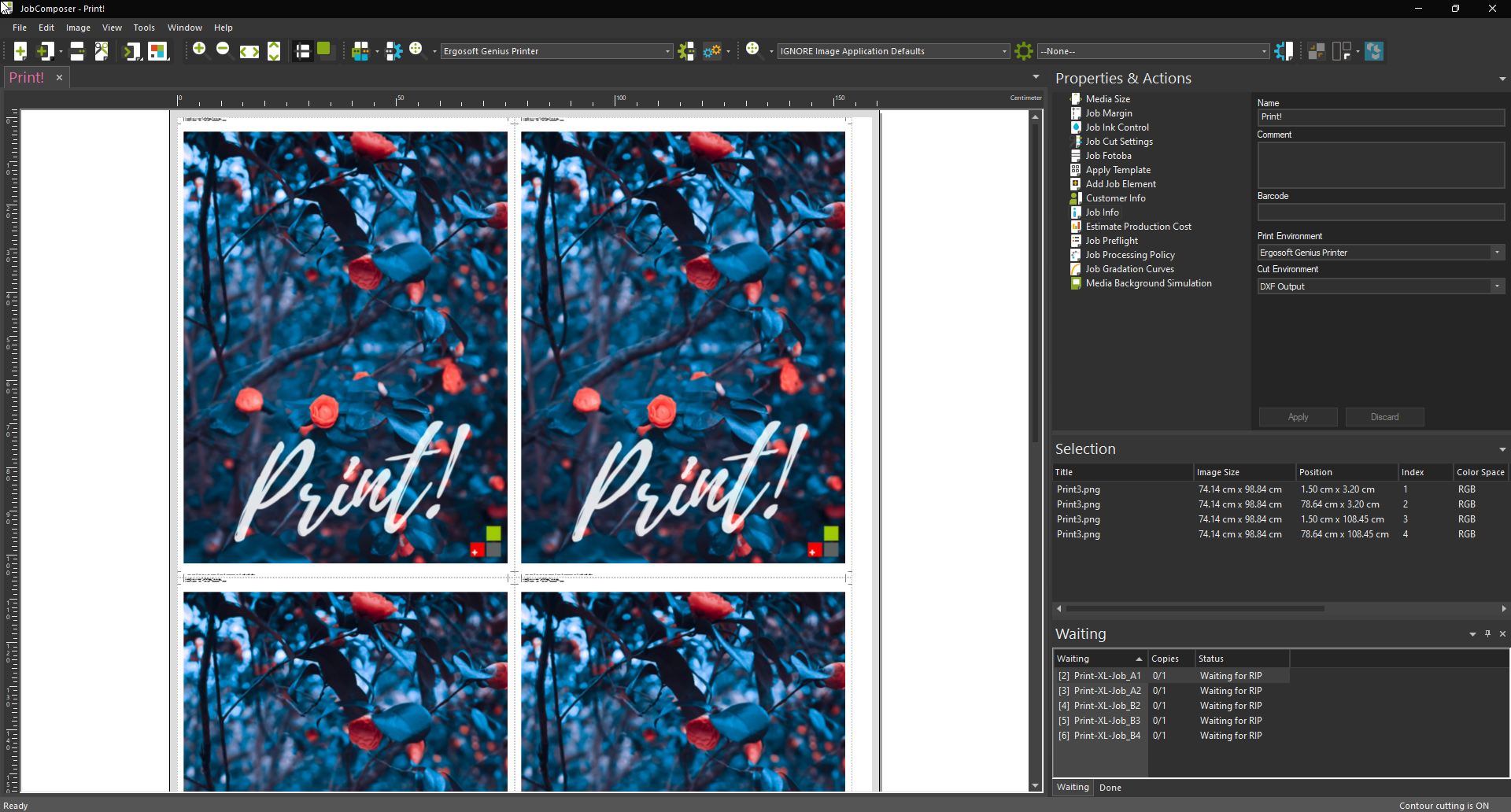
Task: Open the Window menu
Action: click(185, 28)
